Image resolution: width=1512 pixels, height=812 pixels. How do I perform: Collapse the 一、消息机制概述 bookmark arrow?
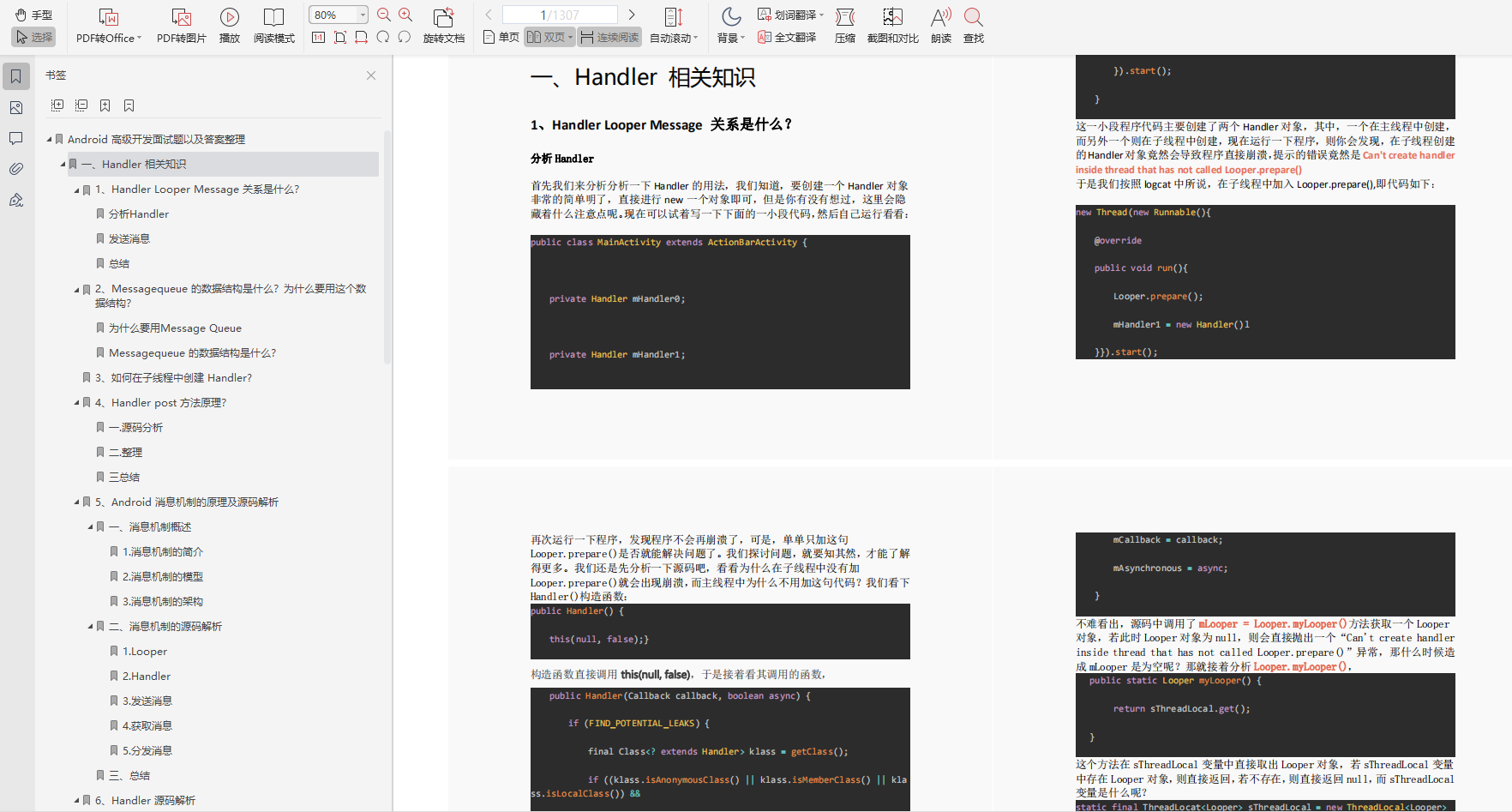click(x=91, y=526)
